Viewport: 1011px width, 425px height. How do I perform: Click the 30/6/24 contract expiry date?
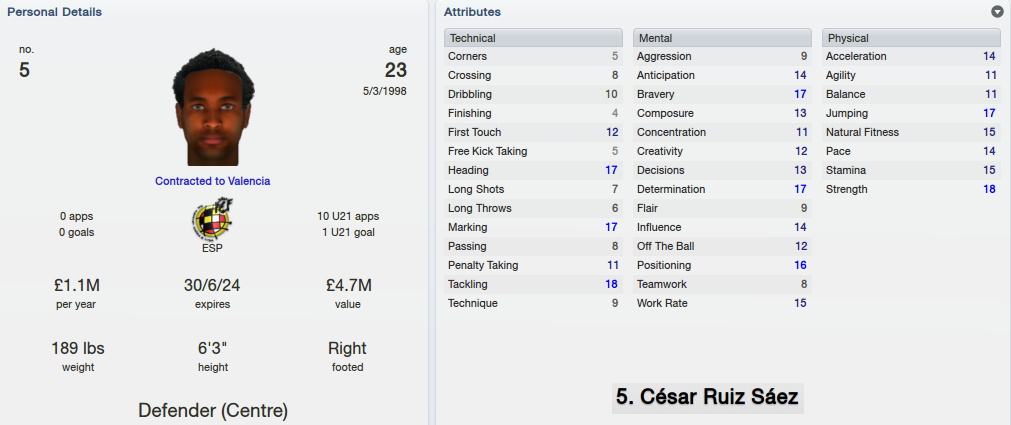(x=212, y=285)
